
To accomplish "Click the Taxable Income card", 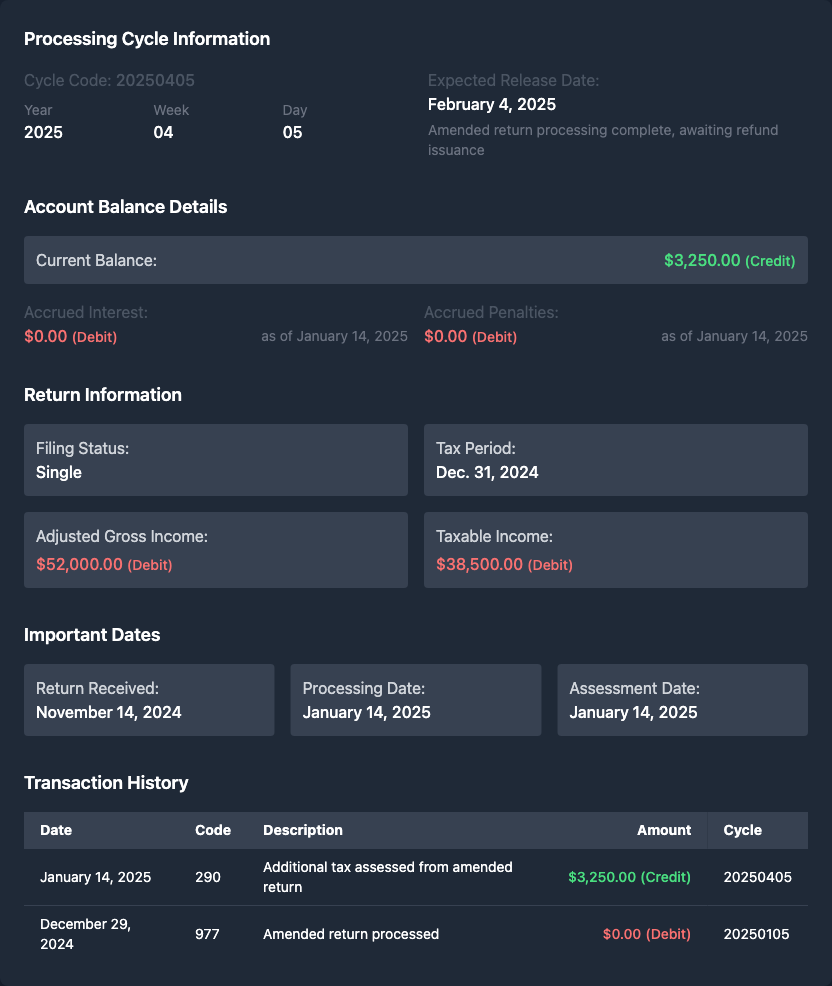I will 615,550.
